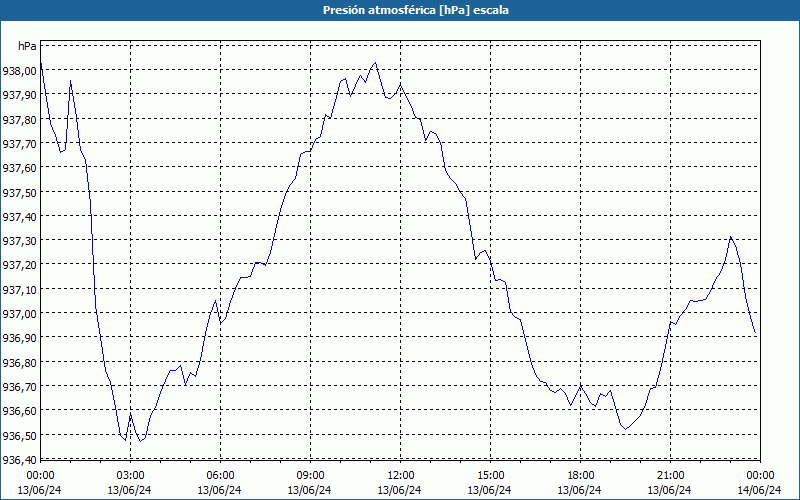
Task: Click the '18:00' time label
Action: [x=580, y=475]
